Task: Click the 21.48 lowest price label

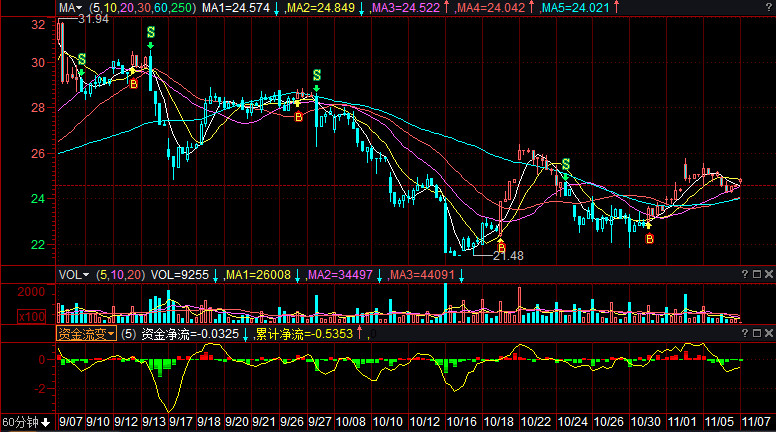Action: click(x=508, y=255)
